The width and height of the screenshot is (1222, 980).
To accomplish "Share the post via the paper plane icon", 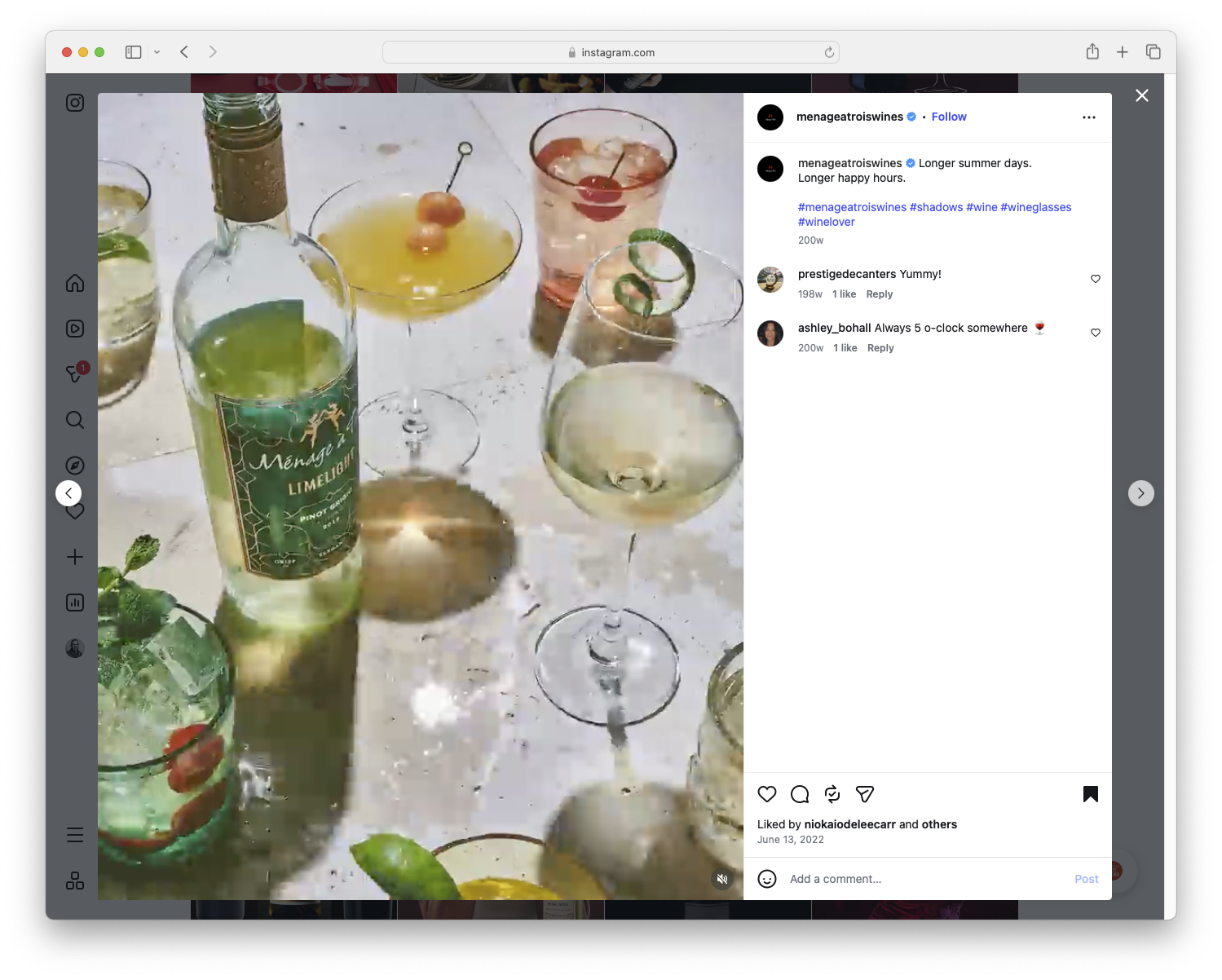I will (x=864, y=793).
